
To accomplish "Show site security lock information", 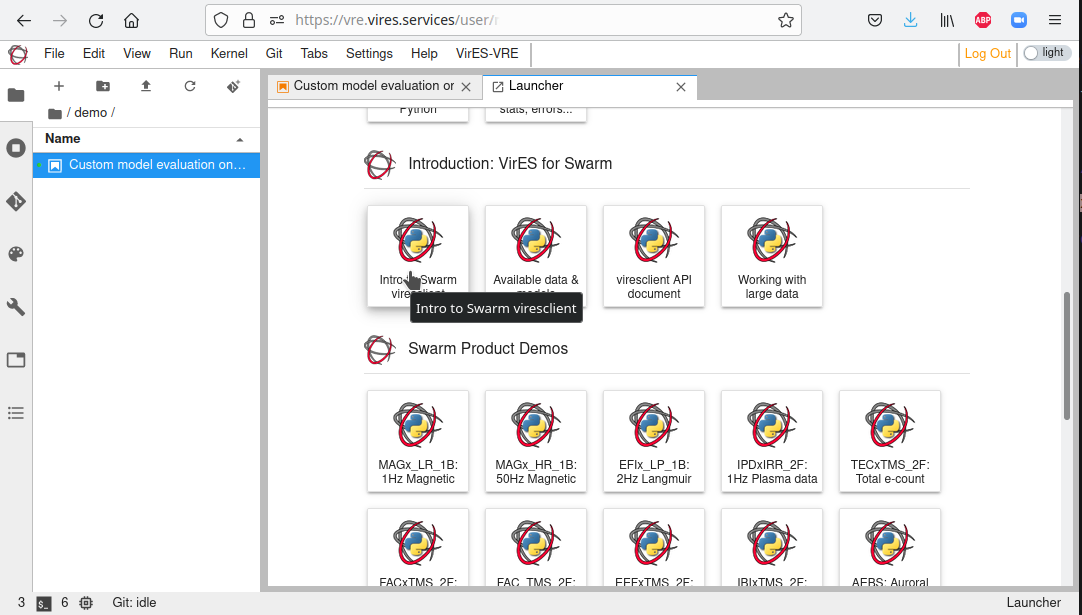I will [249, 21].
